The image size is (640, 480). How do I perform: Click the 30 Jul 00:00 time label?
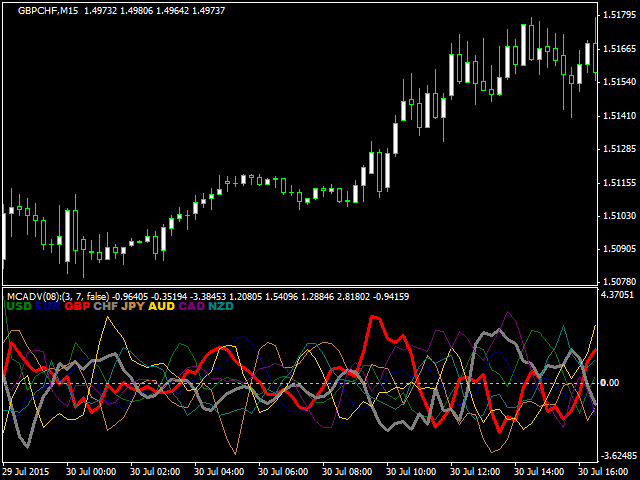point(91,472)
